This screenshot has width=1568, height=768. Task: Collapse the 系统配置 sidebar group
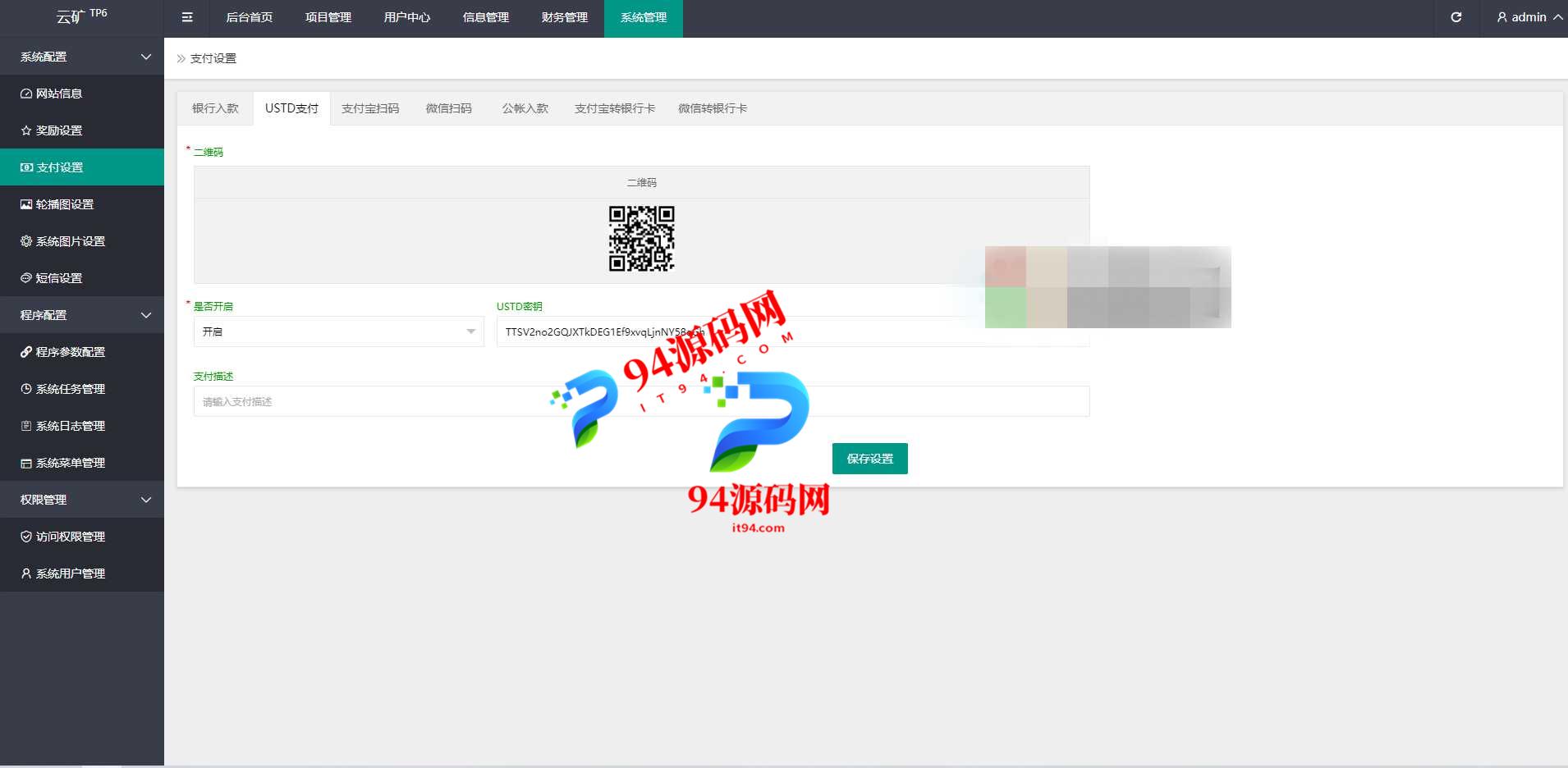[82, 57]
